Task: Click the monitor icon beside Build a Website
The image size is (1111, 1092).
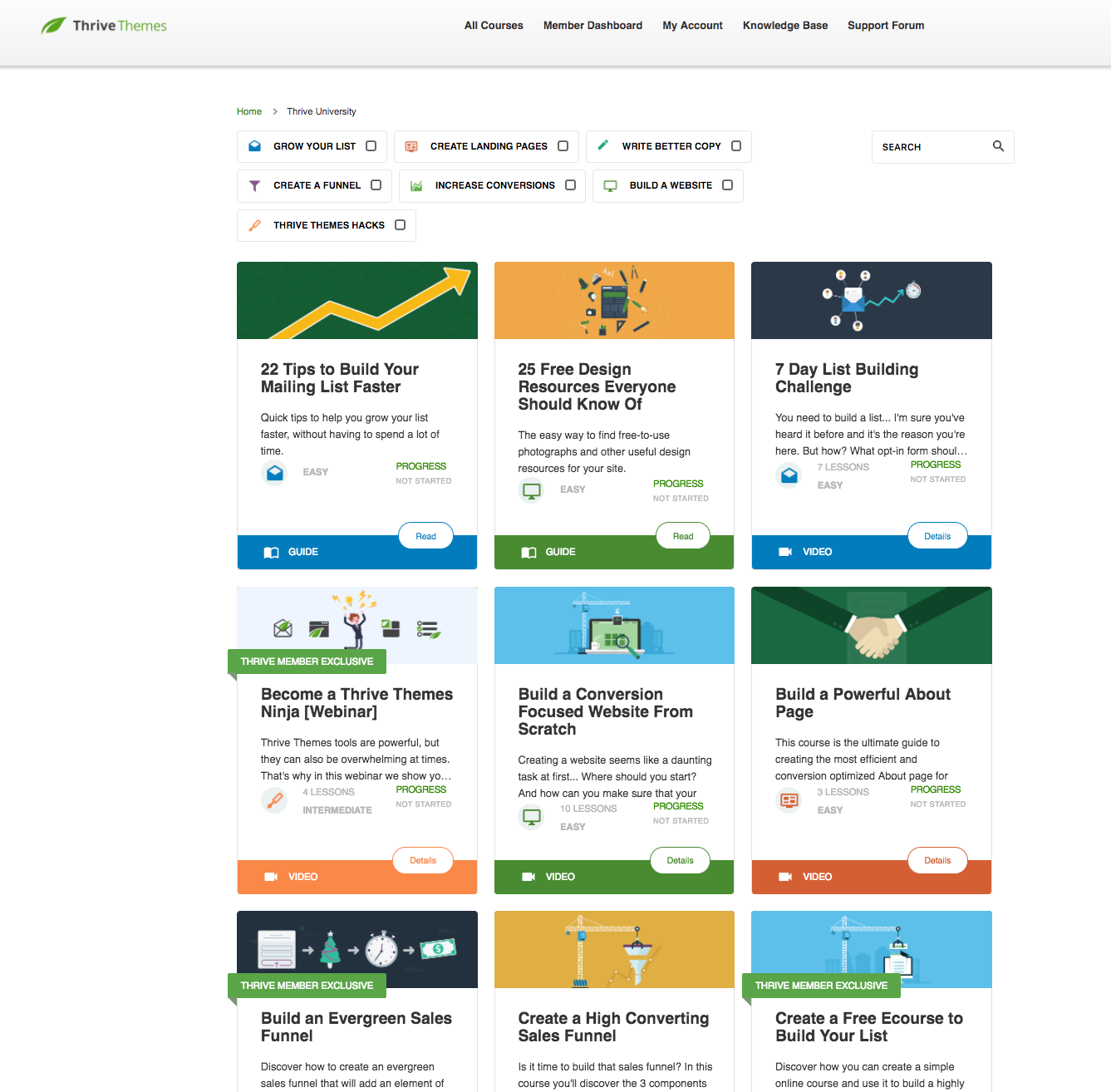Action: [x=610, y=186]
